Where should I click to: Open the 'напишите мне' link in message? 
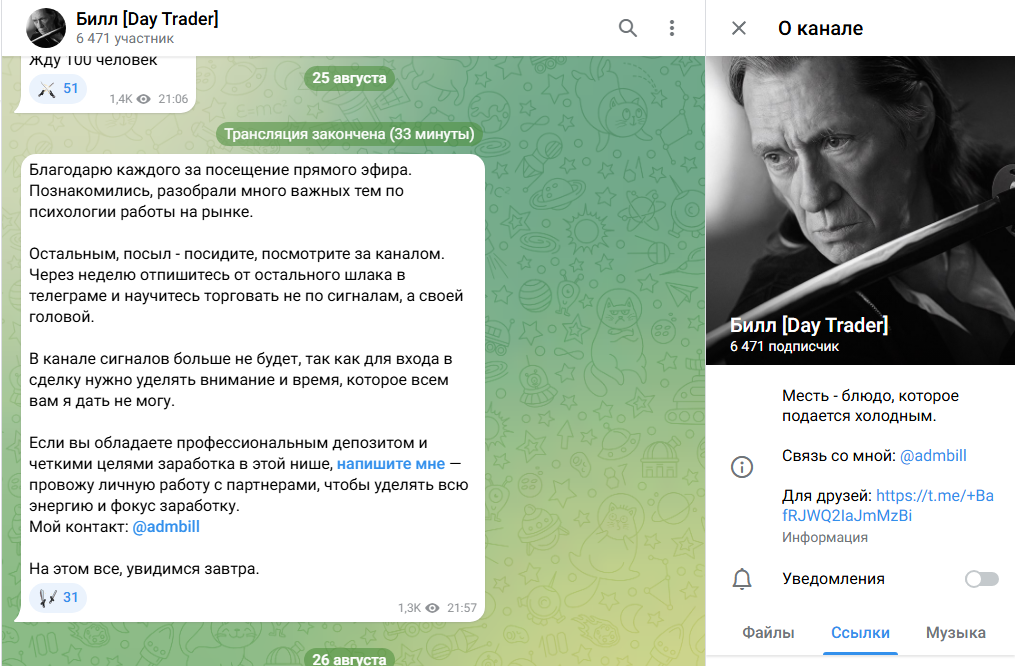click(390, 465)
